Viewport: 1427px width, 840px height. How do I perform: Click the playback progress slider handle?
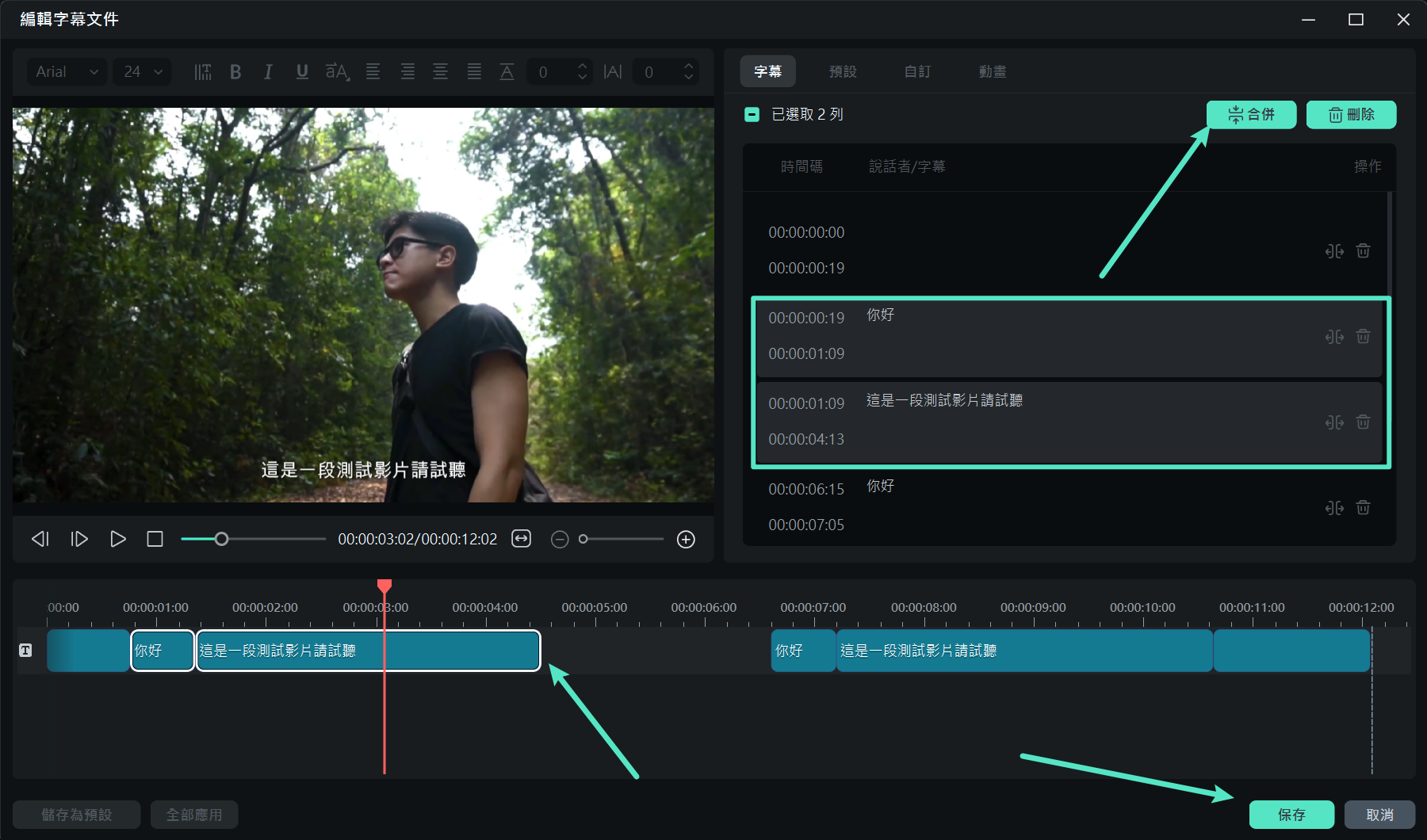point(222,540)
